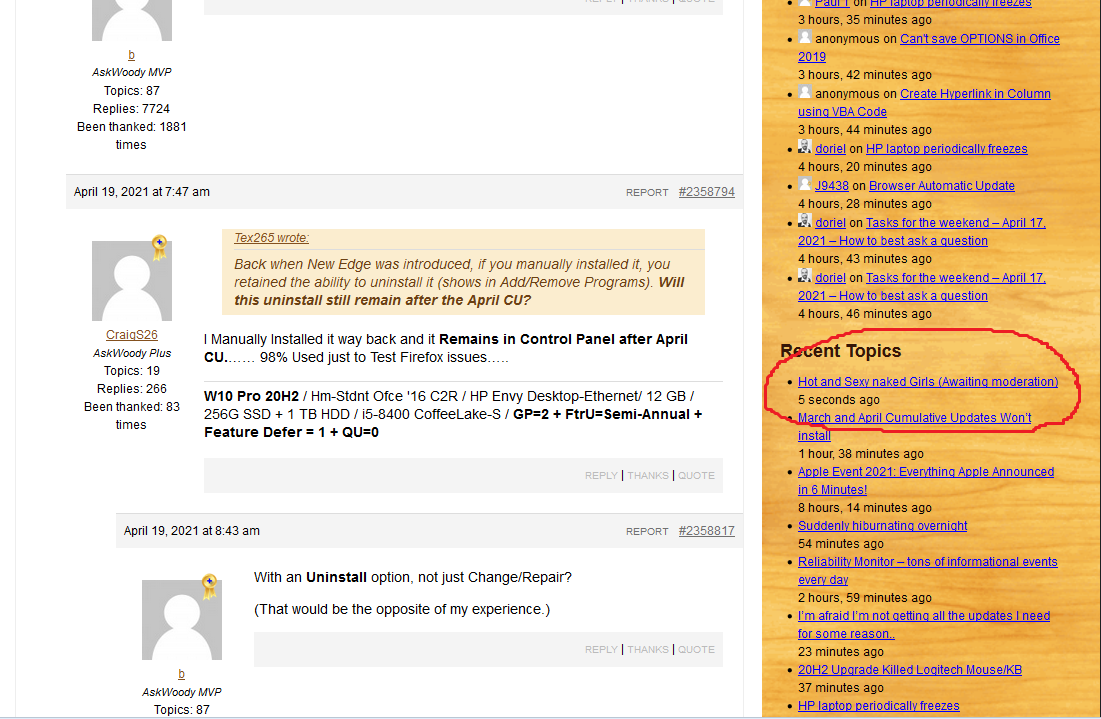The image size is (1101, 719).
Task: Open 'HP laptop periodically freezes' in Recent Topics
Action: pos(878,706)
